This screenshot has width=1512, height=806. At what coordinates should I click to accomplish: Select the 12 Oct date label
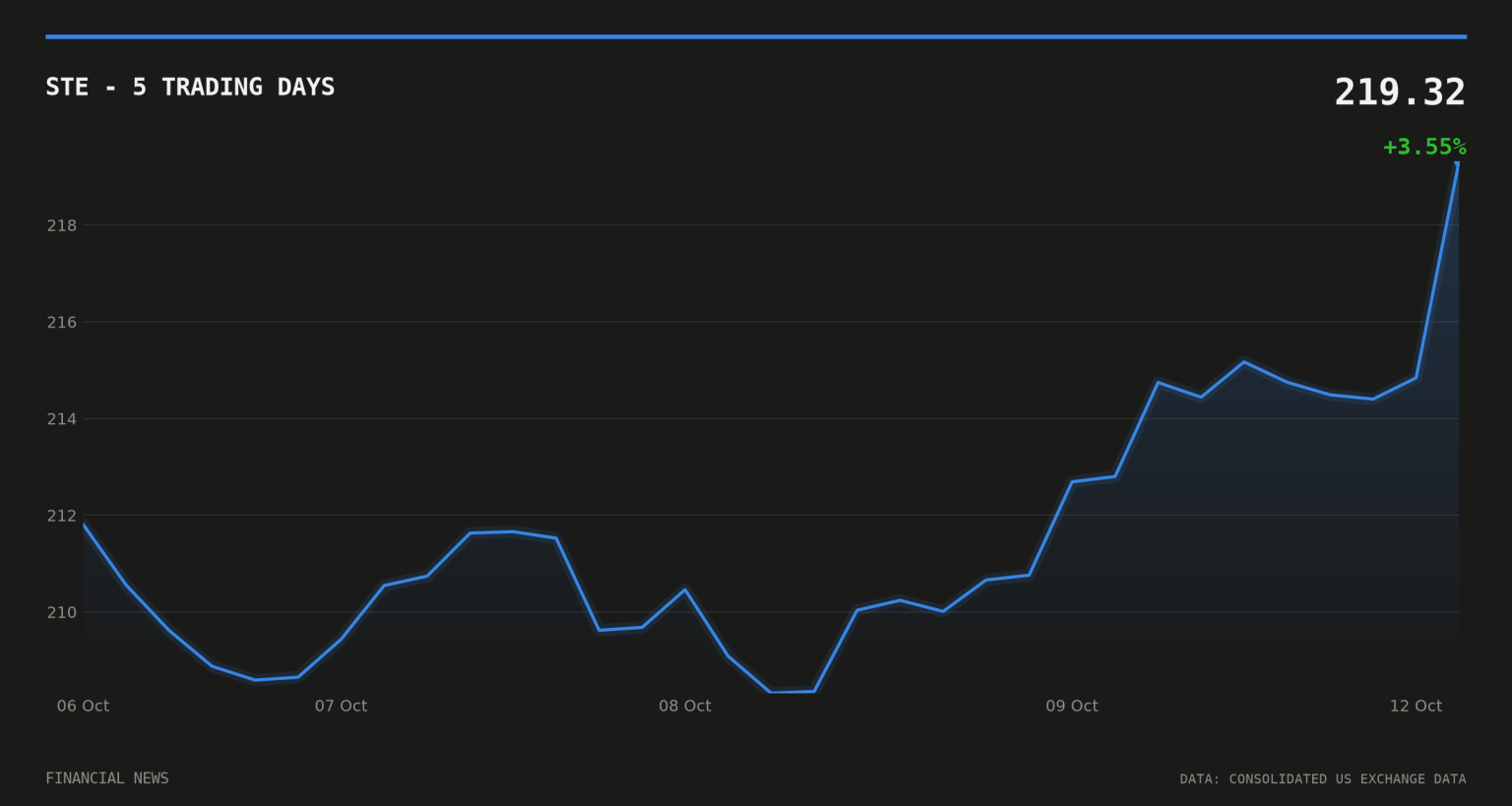(x=1416, y=706)
